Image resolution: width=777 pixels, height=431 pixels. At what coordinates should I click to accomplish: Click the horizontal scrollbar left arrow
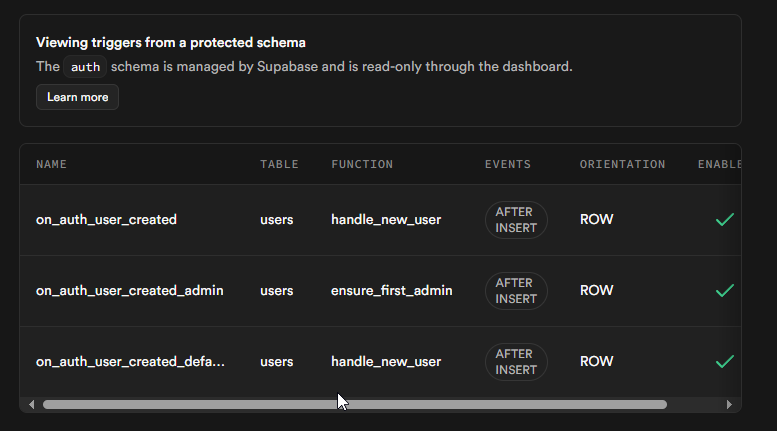[31, 404]
